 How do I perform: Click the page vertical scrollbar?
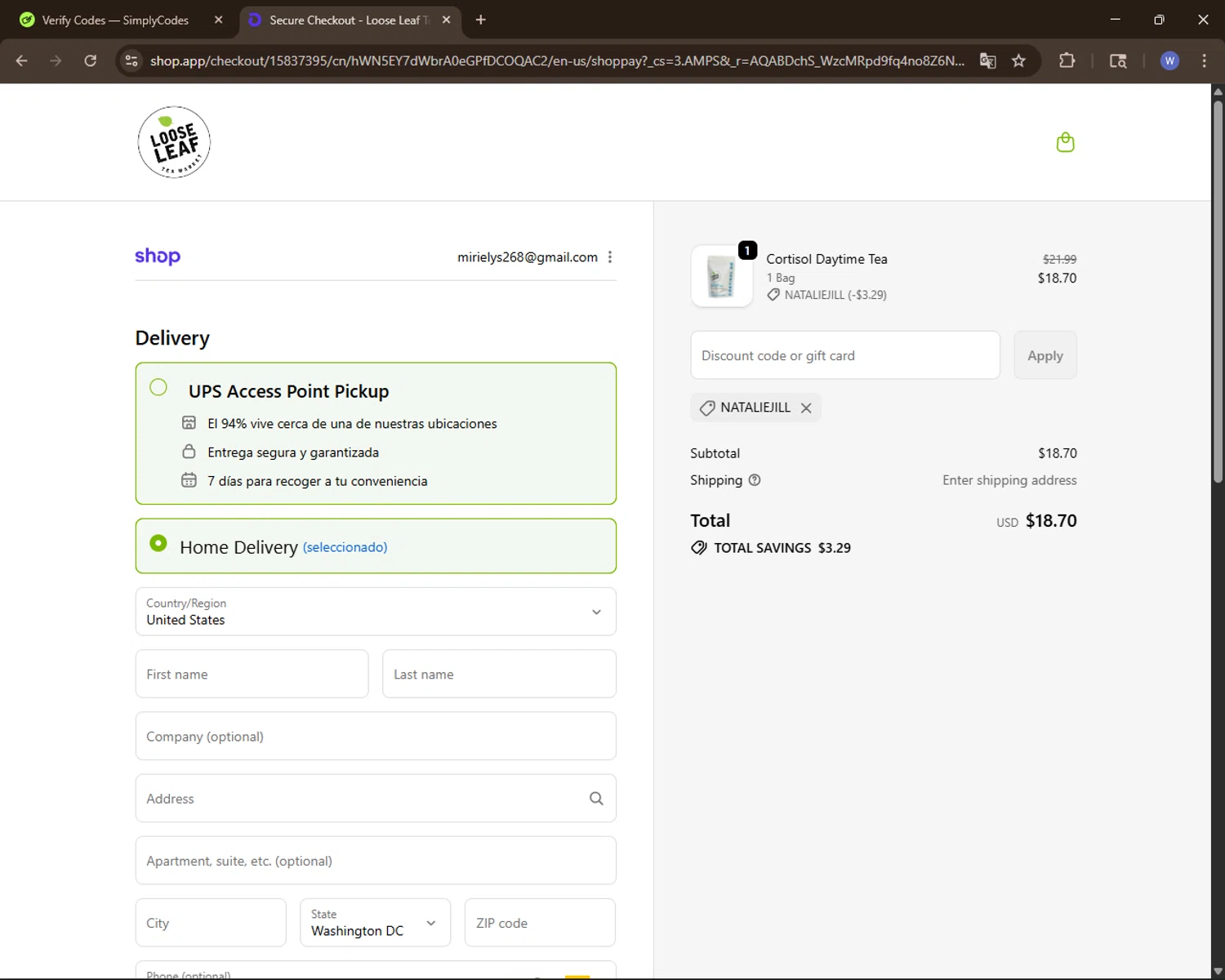click(1218, 292)
